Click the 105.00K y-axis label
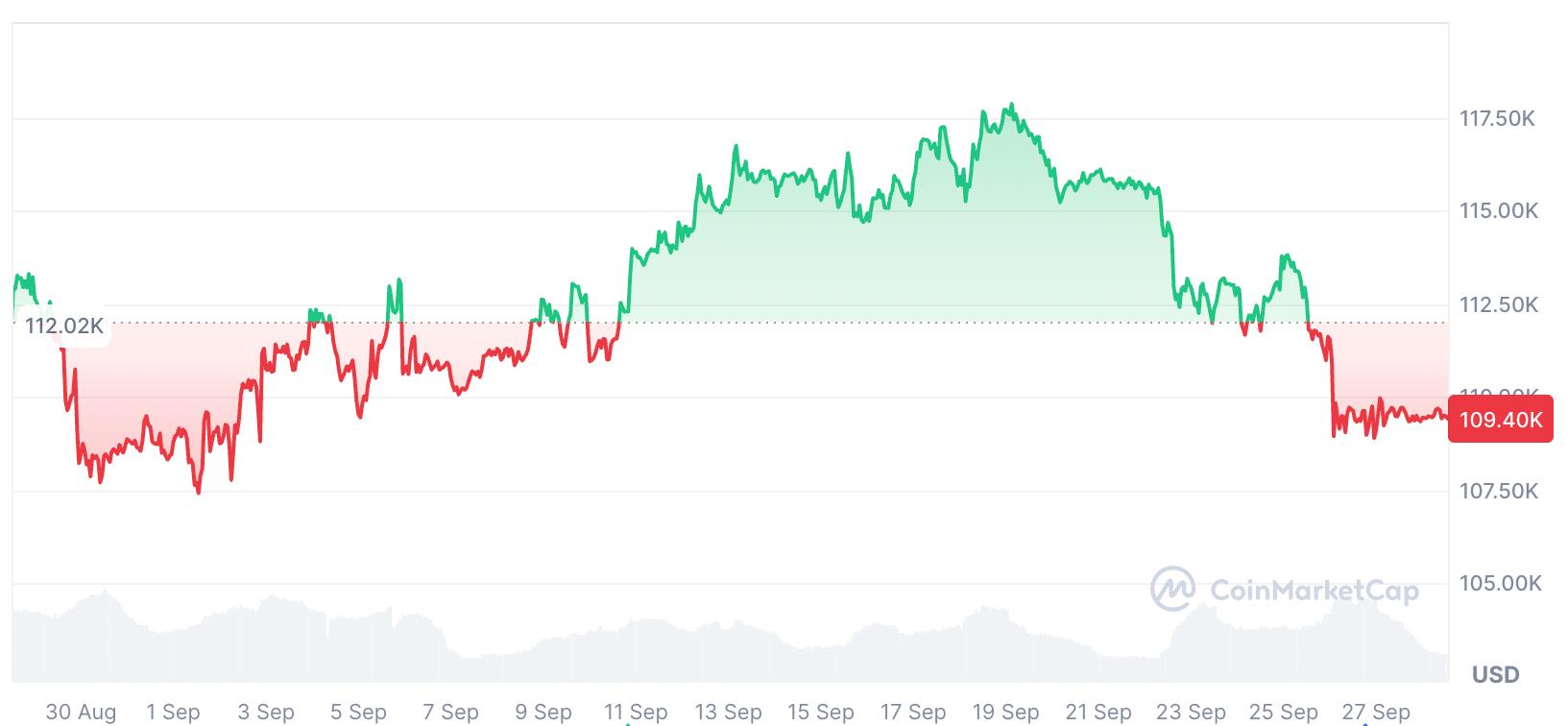This screenshot has height=726, width=1568. pyautogui.click(x=1498, y=583)
